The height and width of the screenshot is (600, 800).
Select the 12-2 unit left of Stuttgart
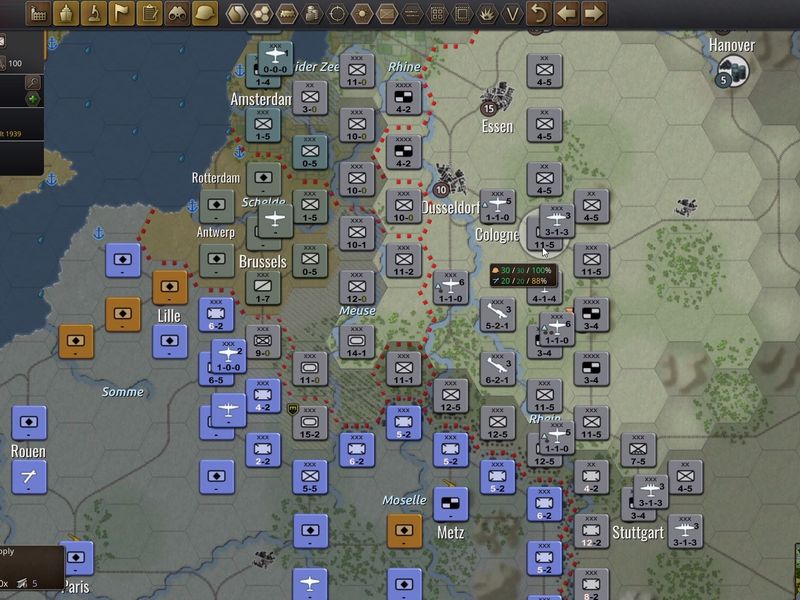591,532
